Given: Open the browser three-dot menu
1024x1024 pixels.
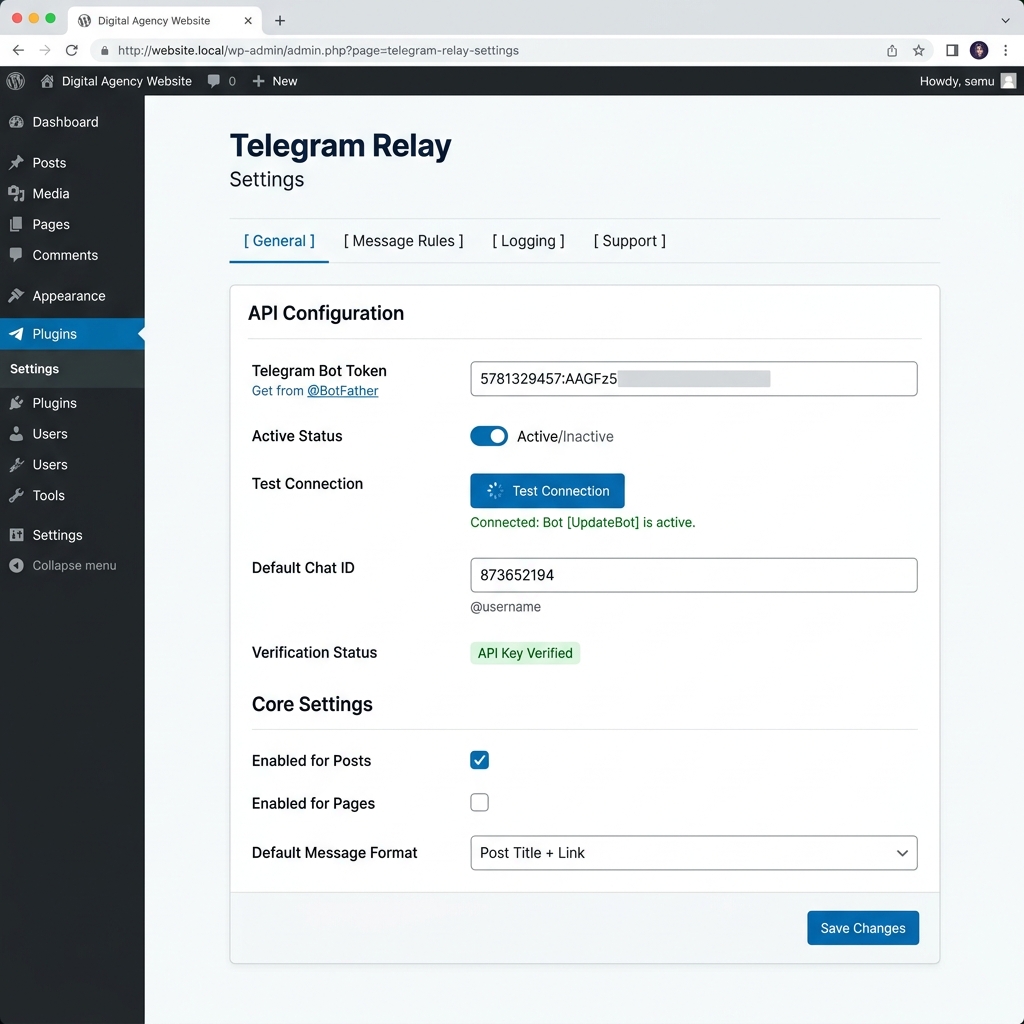Looking at the screenshot, I should tap(1006, 50).
